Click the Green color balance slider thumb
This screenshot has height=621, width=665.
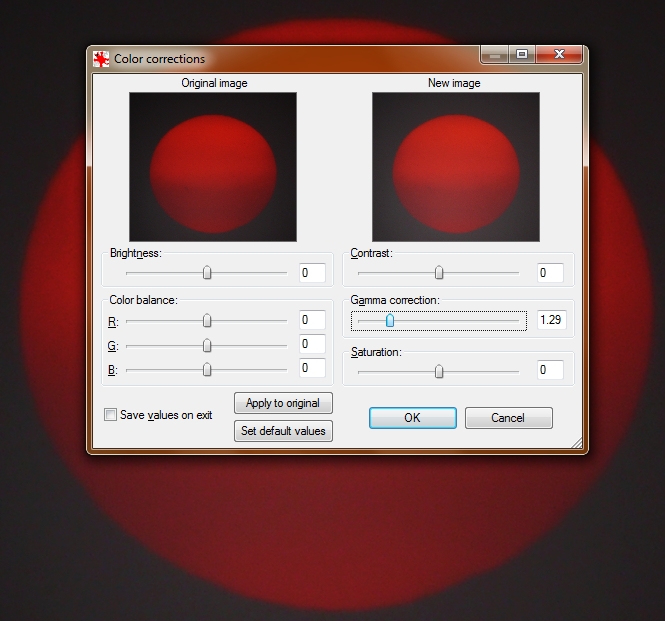coord(207,345)
